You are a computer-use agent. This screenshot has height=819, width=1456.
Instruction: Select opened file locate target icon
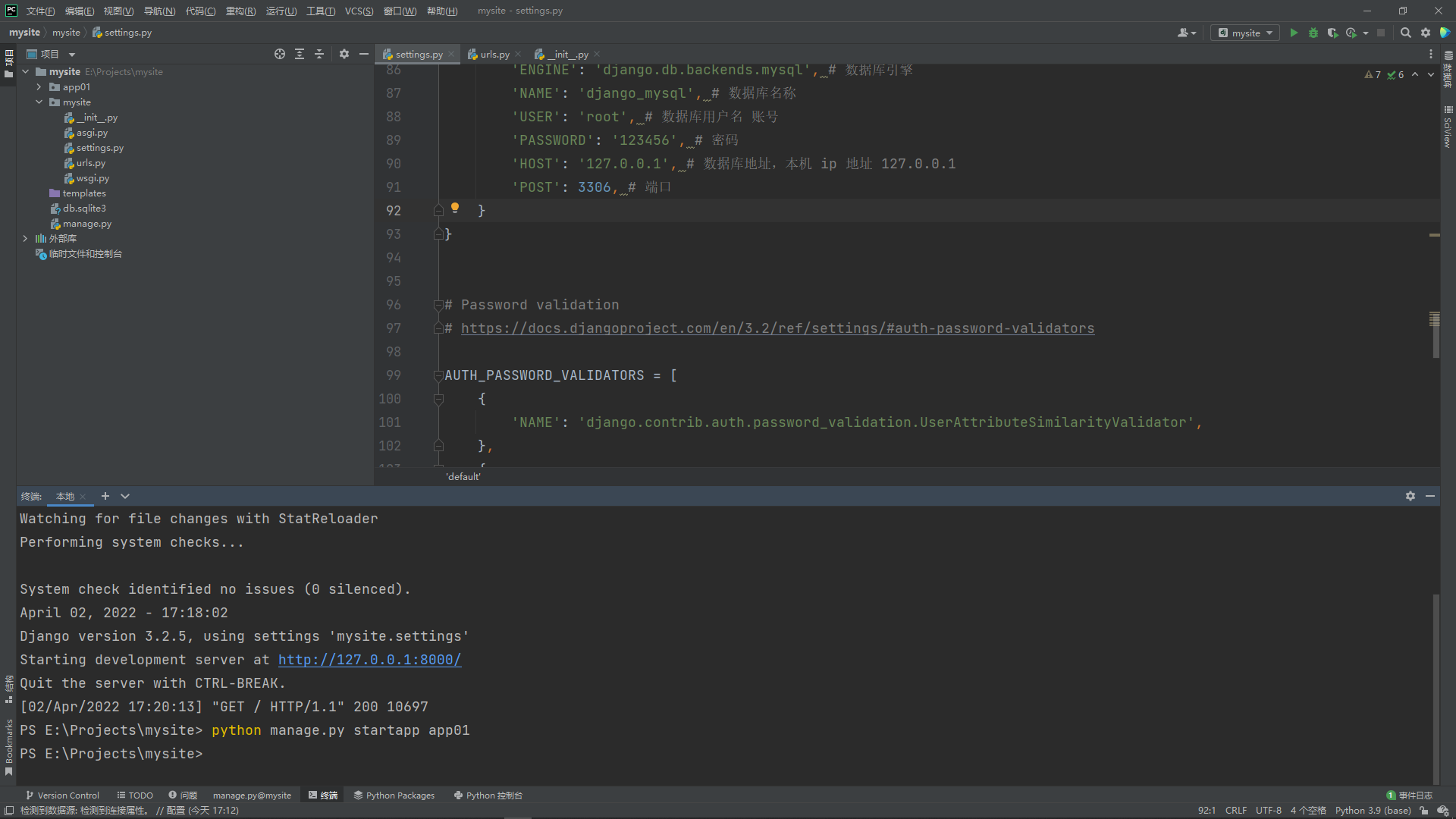click(280, 54)
